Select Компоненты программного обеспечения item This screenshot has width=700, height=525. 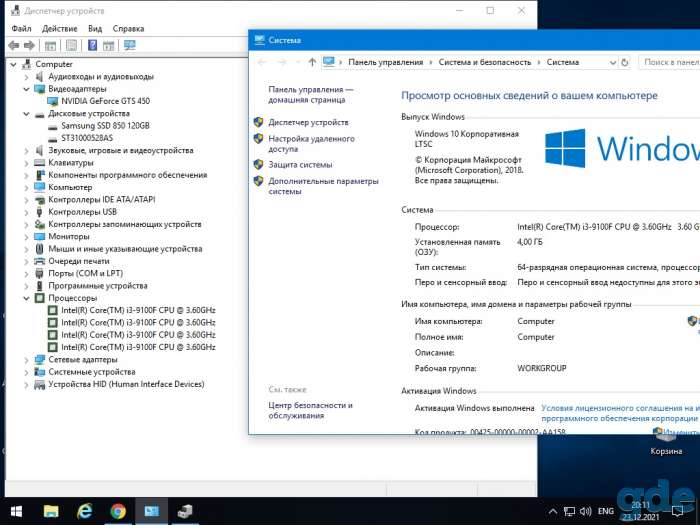[x=128, y=175]
